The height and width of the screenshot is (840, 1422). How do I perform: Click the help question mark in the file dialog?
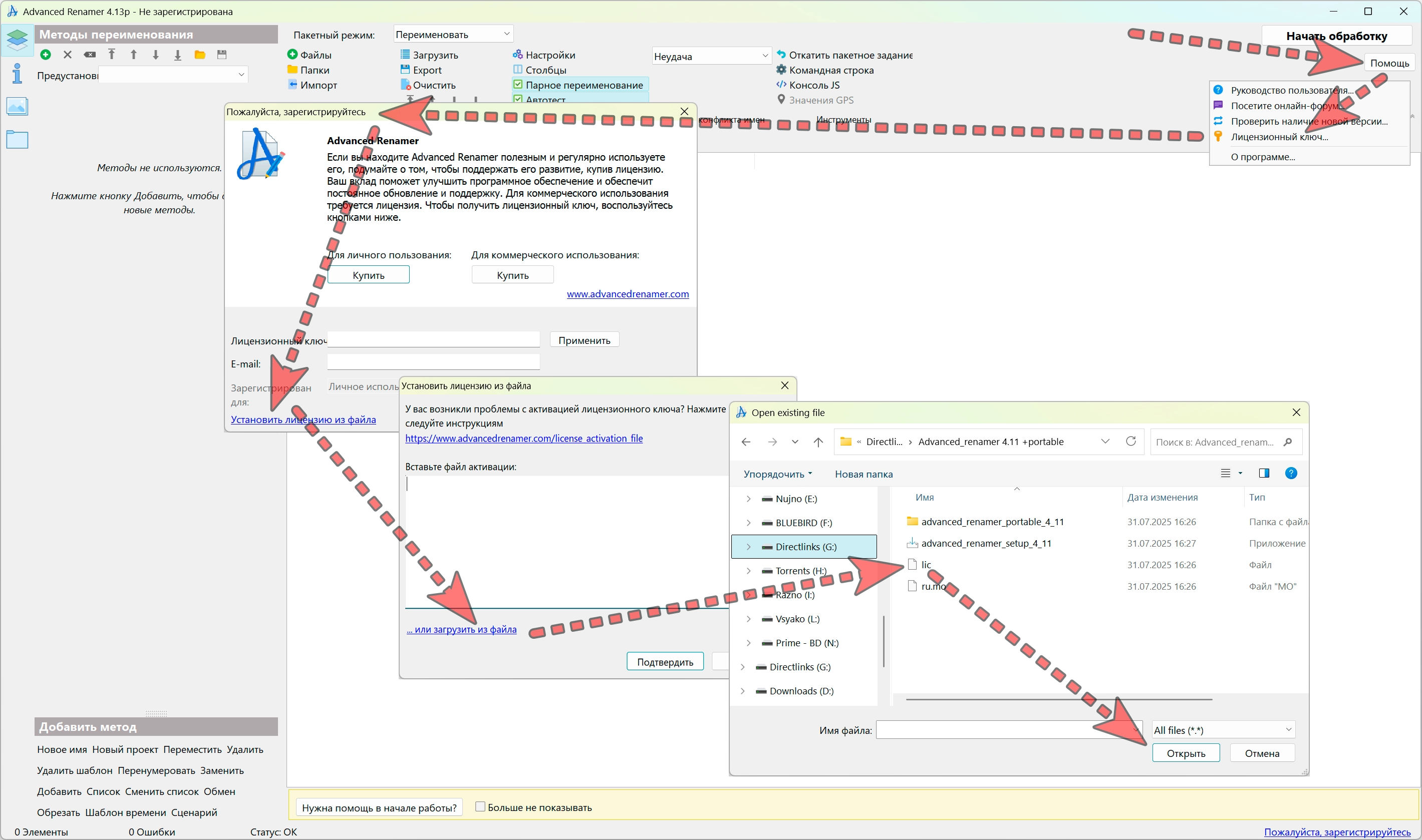pos(1291,473)
